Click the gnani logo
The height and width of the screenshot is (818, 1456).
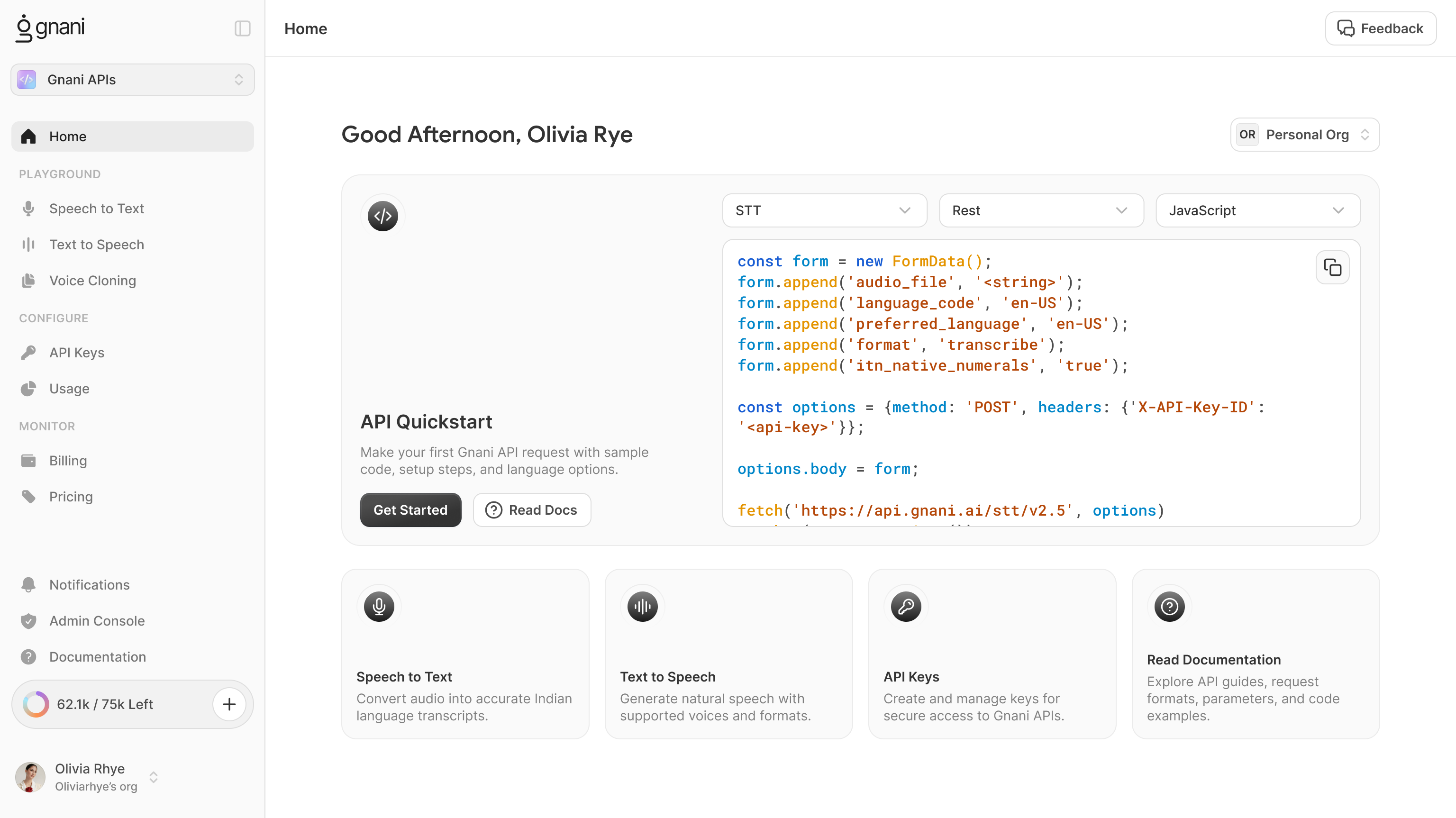click(50, 28)
